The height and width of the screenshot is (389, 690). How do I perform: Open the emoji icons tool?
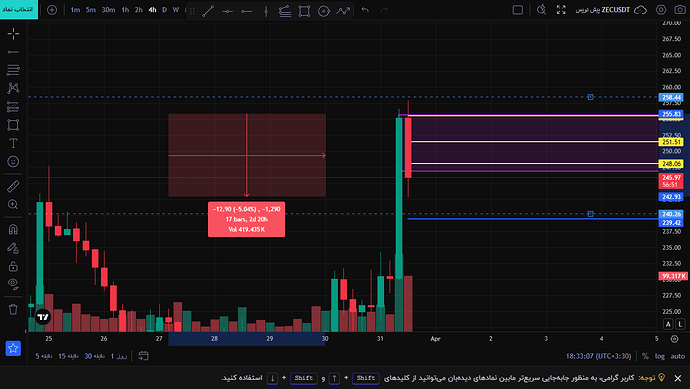coord(13,161)
